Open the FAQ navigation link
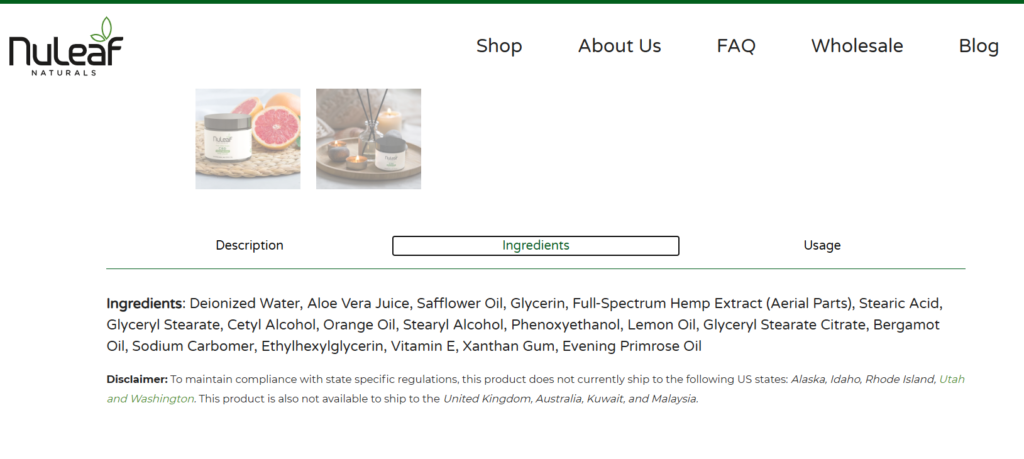This screenshot has width=1024, height=459. pyautogui.click(x=736, y=46)
